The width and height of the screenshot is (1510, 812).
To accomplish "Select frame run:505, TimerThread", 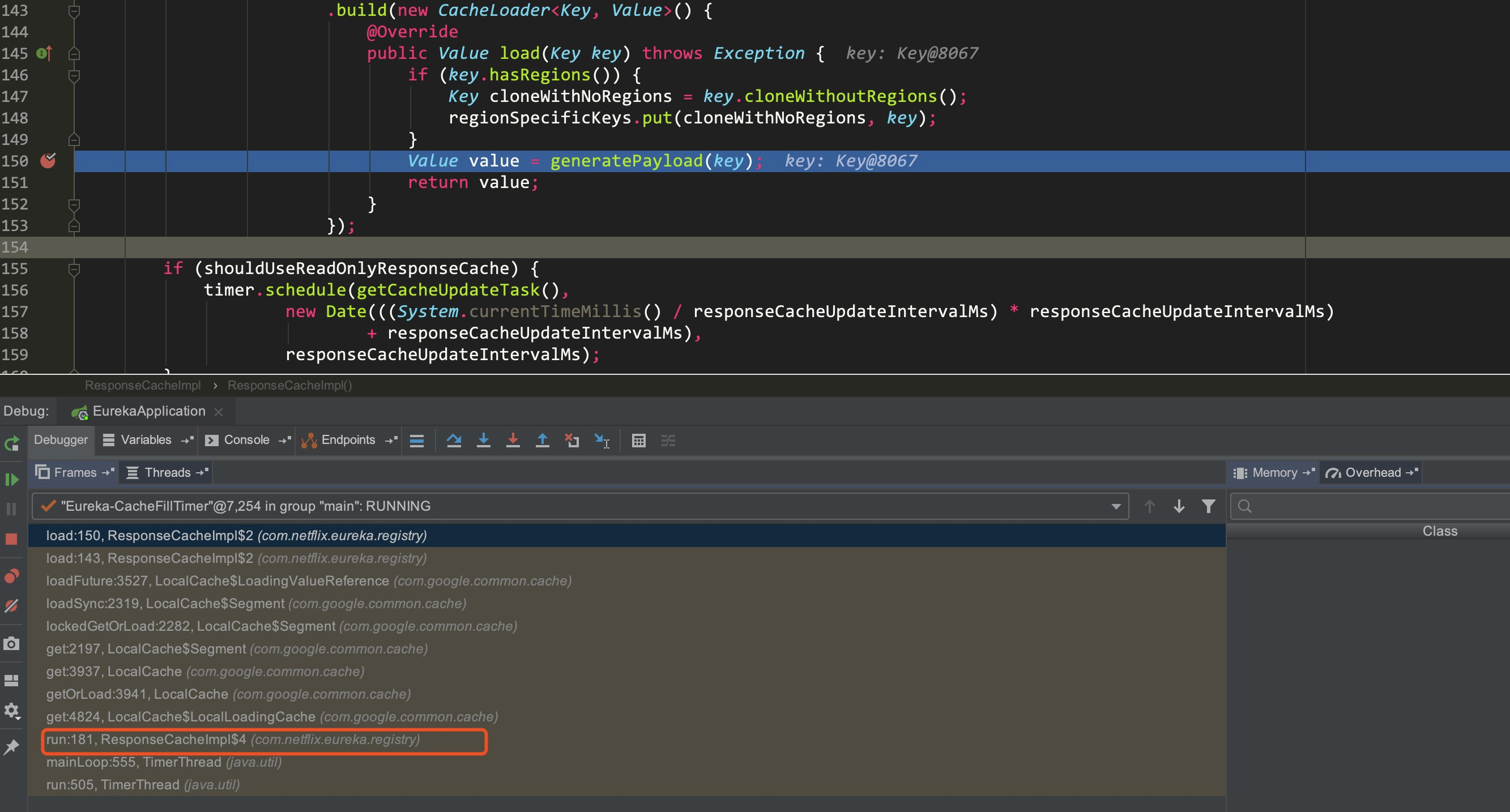I will click(x=627, y=785).
